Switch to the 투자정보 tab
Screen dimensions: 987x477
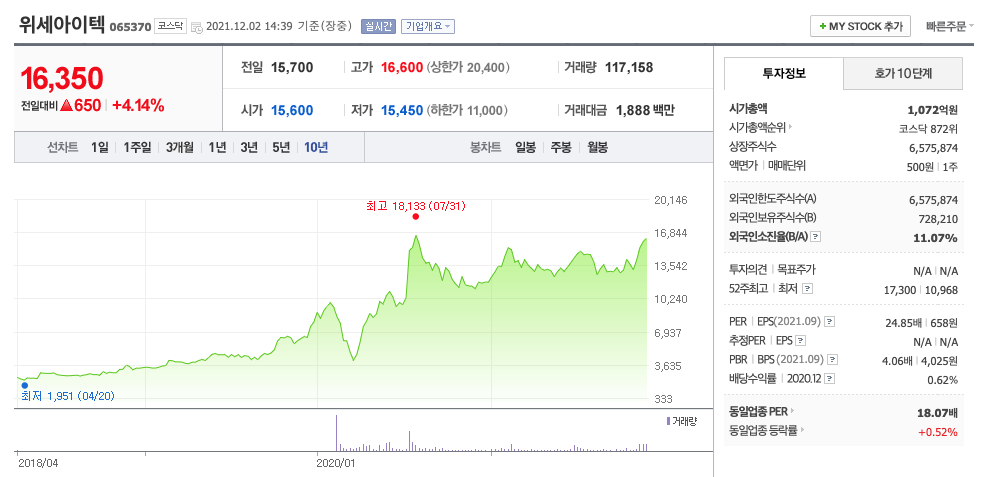click(x=784, y=73)
